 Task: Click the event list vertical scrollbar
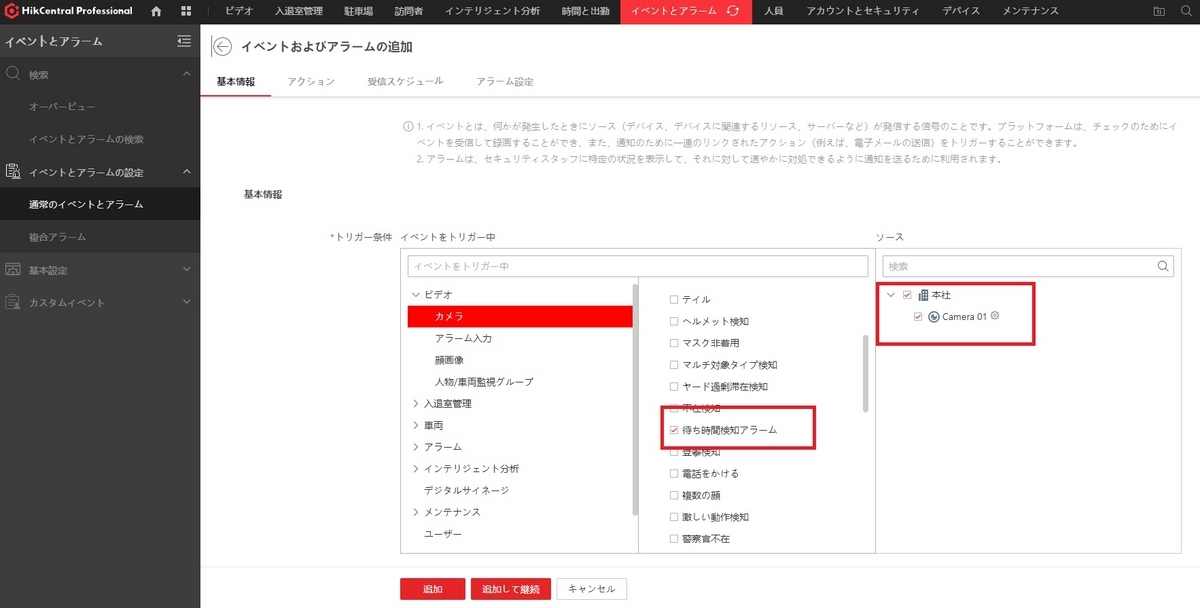[x=865, y=373]
